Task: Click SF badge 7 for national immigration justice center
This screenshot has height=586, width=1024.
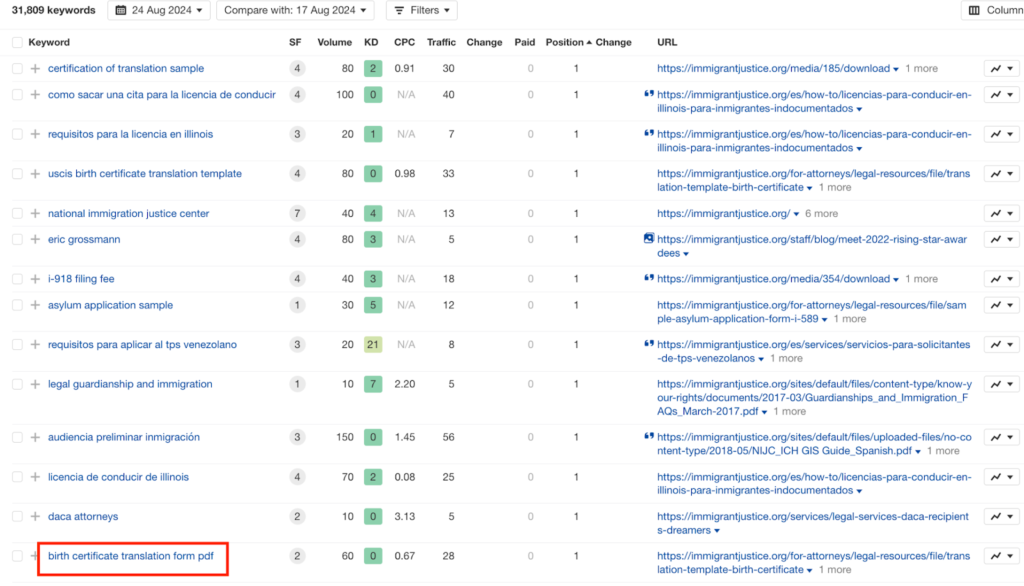Action: 297,214
